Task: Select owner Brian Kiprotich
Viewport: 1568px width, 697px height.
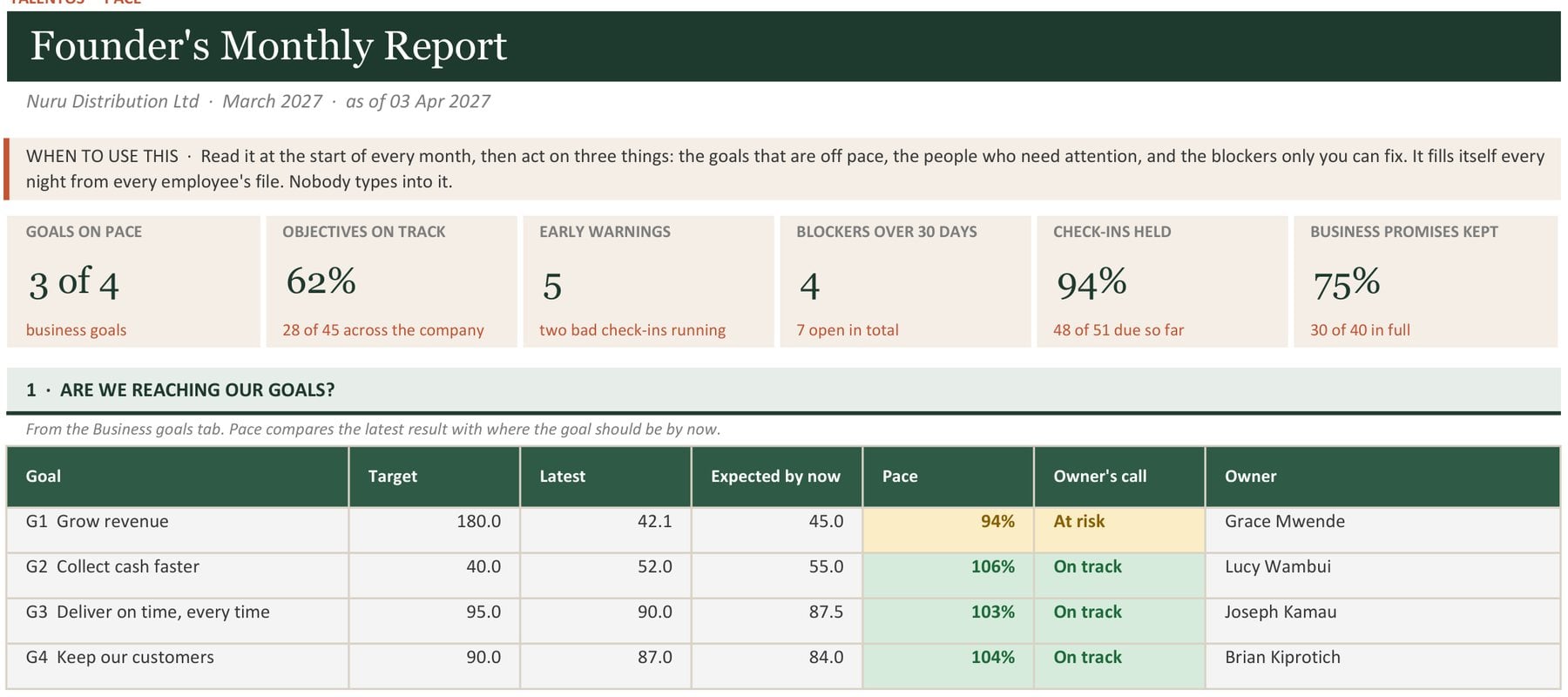Action: 1382,666
